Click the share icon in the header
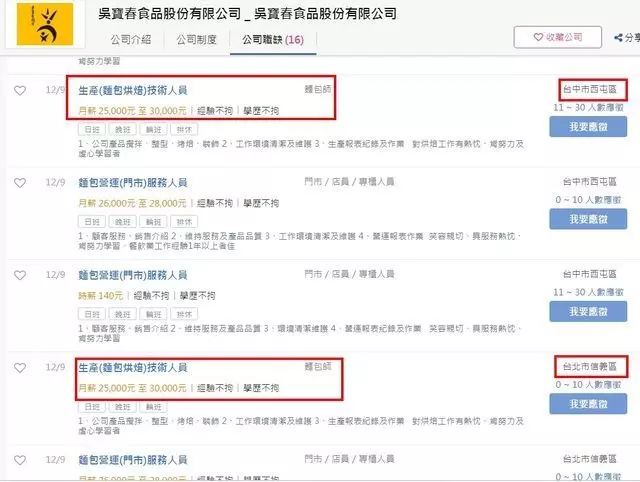 [x=618, y=38]
